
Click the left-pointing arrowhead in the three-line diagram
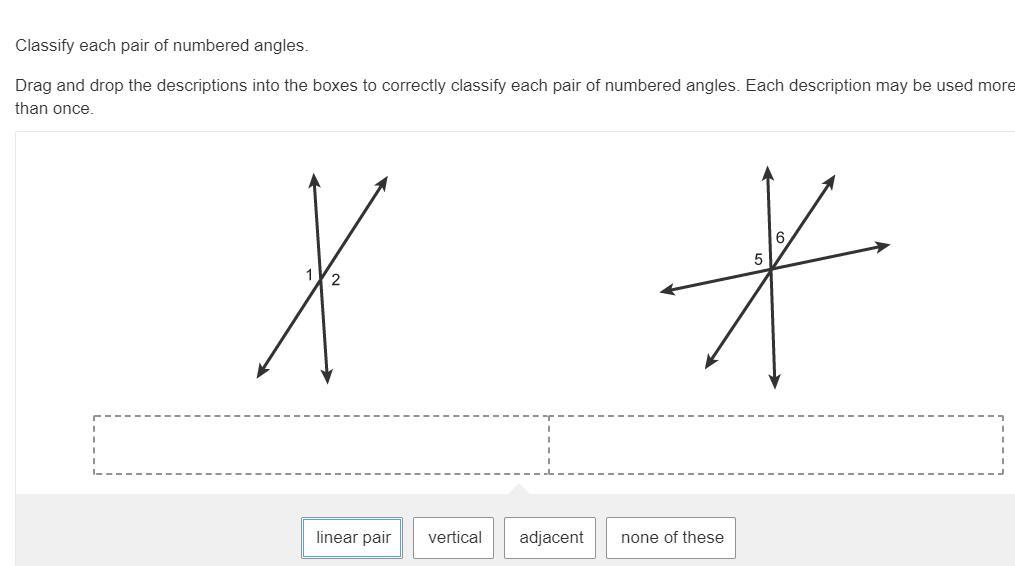tap(667, 290)
